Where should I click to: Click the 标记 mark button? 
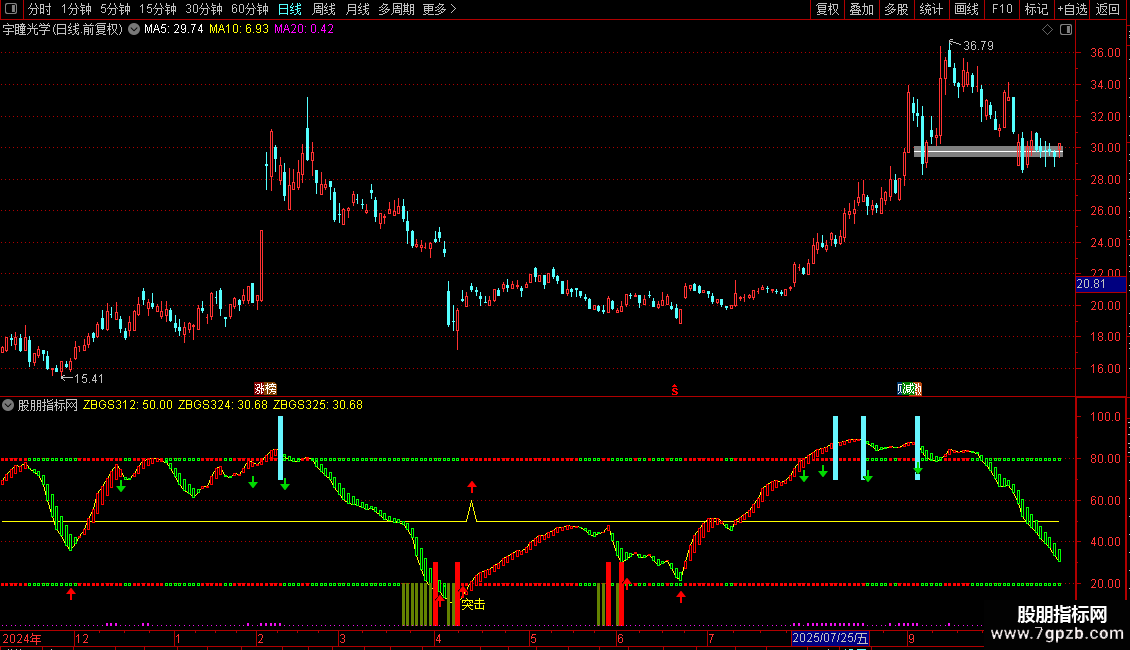[1036, 9]
